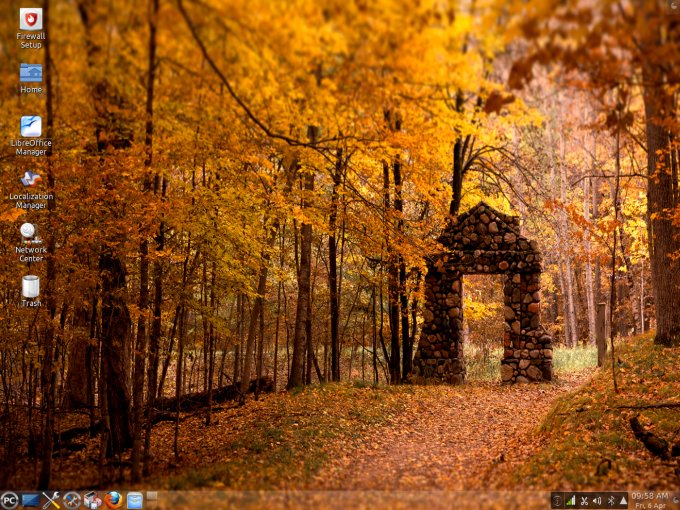
Task: Launch Firefox from the taskbar
Action: coord(113,500)
